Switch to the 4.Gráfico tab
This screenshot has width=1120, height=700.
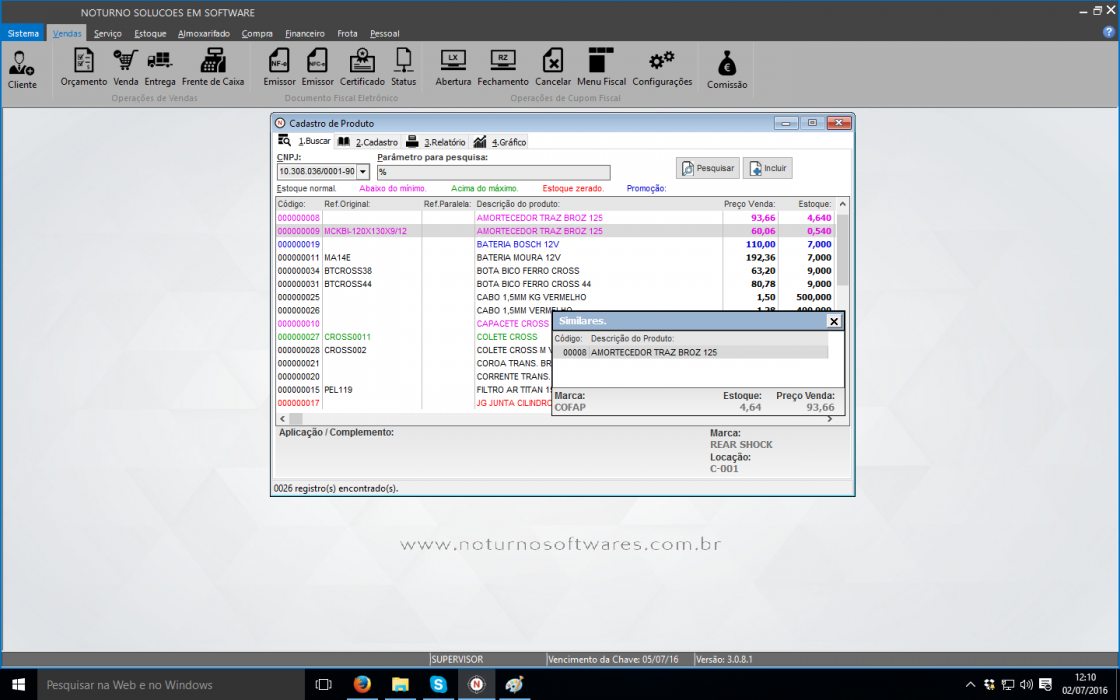click(x=500, y=141)
